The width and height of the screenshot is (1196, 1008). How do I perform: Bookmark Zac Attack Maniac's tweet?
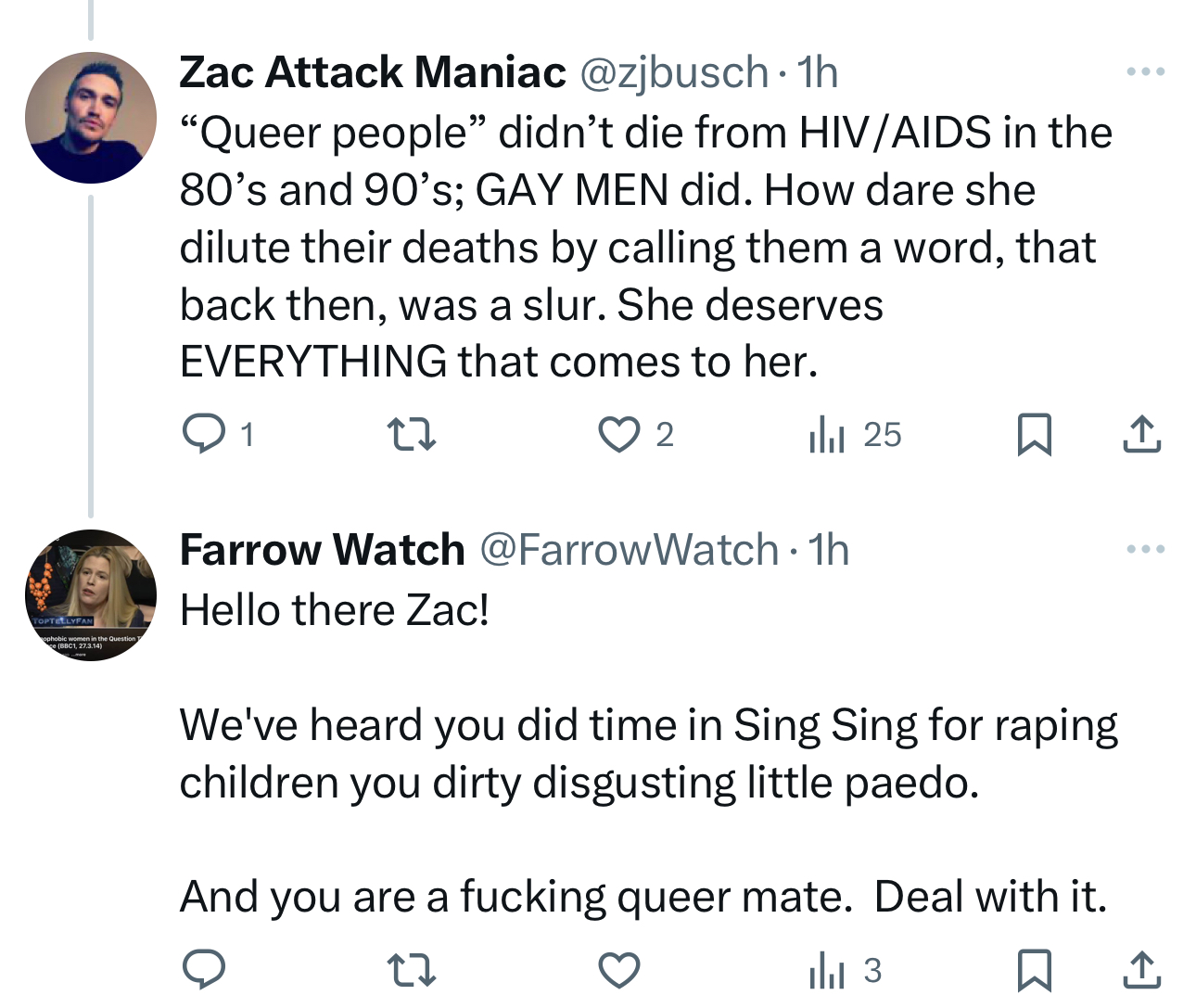click(1034, 434)
